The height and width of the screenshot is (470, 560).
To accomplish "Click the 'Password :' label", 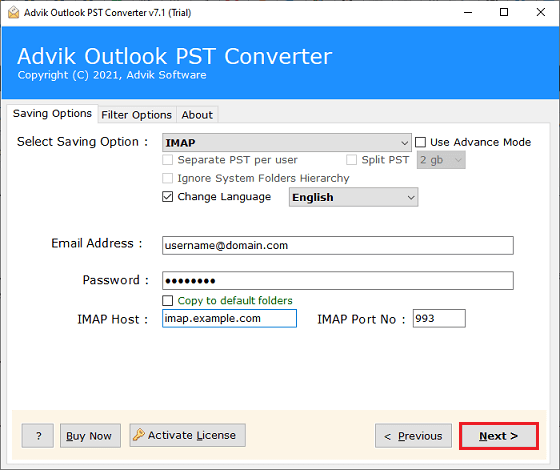I will (x=116, y=280).
